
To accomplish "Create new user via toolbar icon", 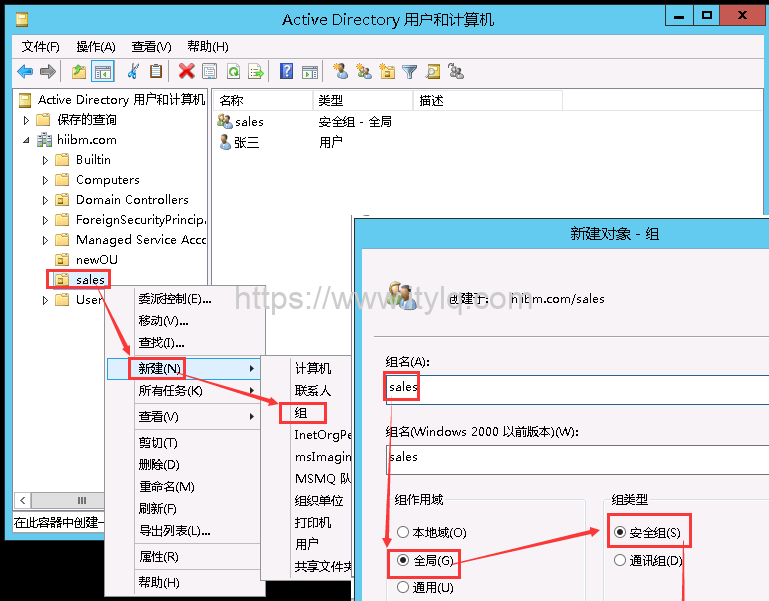I will click(x=340, y=72).
